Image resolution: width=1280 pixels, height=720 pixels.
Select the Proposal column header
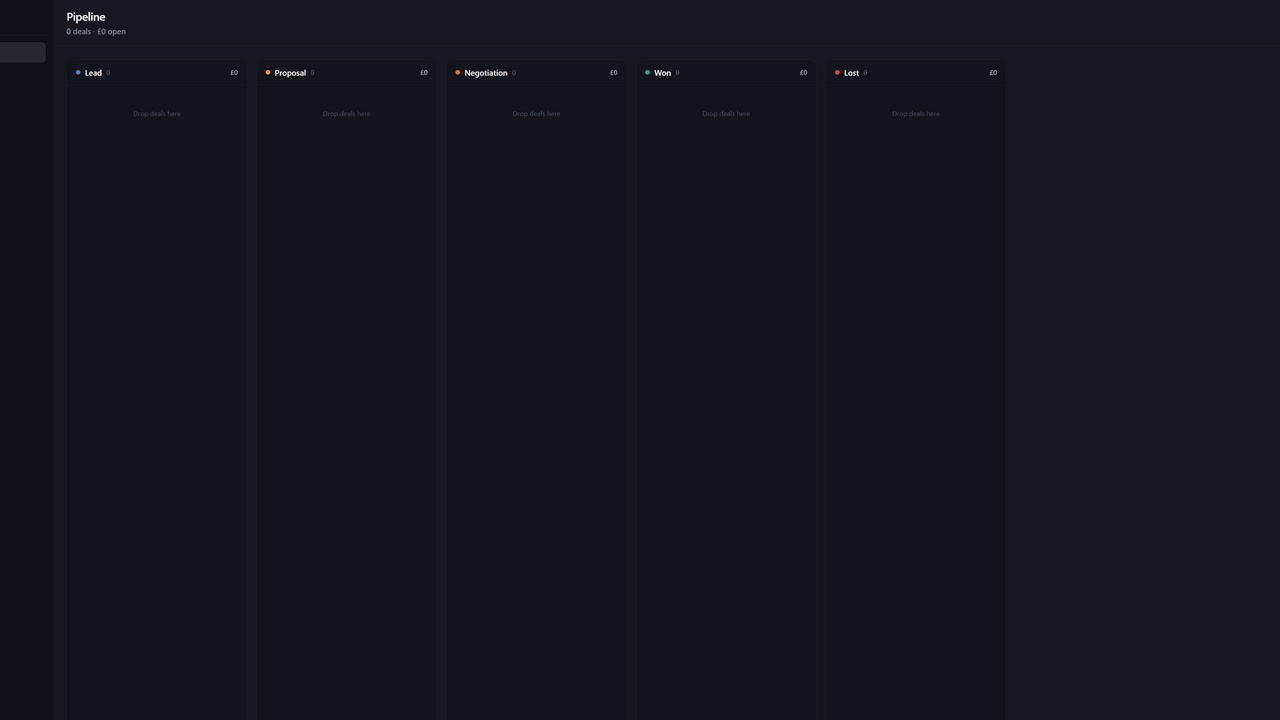tap(346, 73)
